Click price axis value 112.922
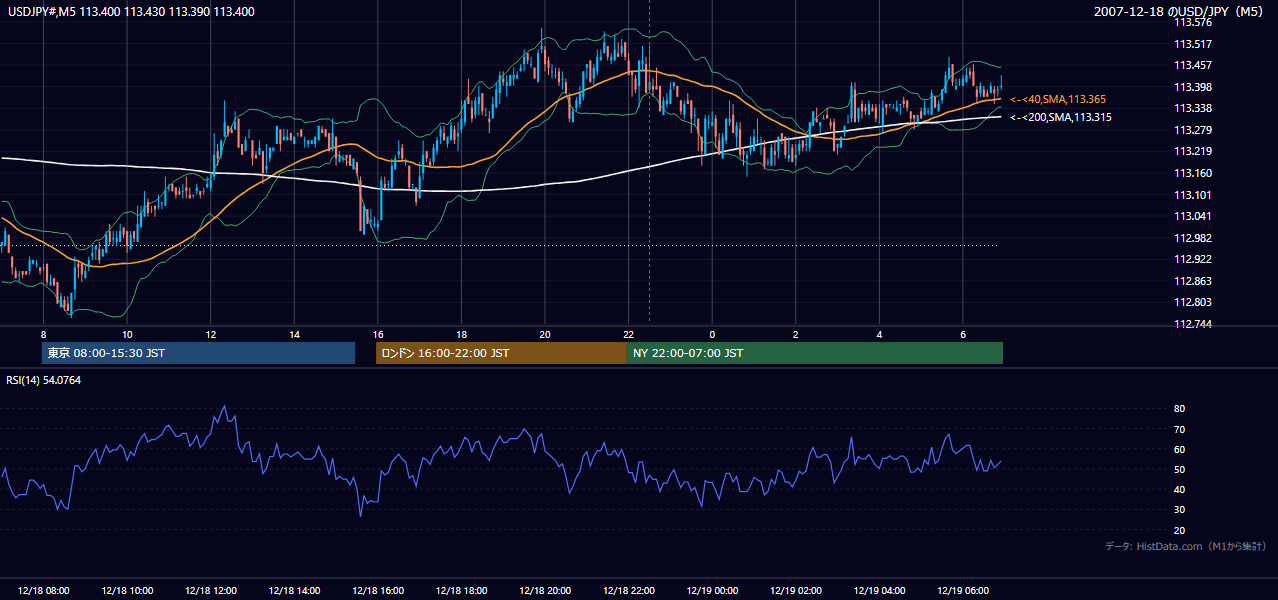The height and width of the screenshot is (600, 1278). [x=1192, y=259]
